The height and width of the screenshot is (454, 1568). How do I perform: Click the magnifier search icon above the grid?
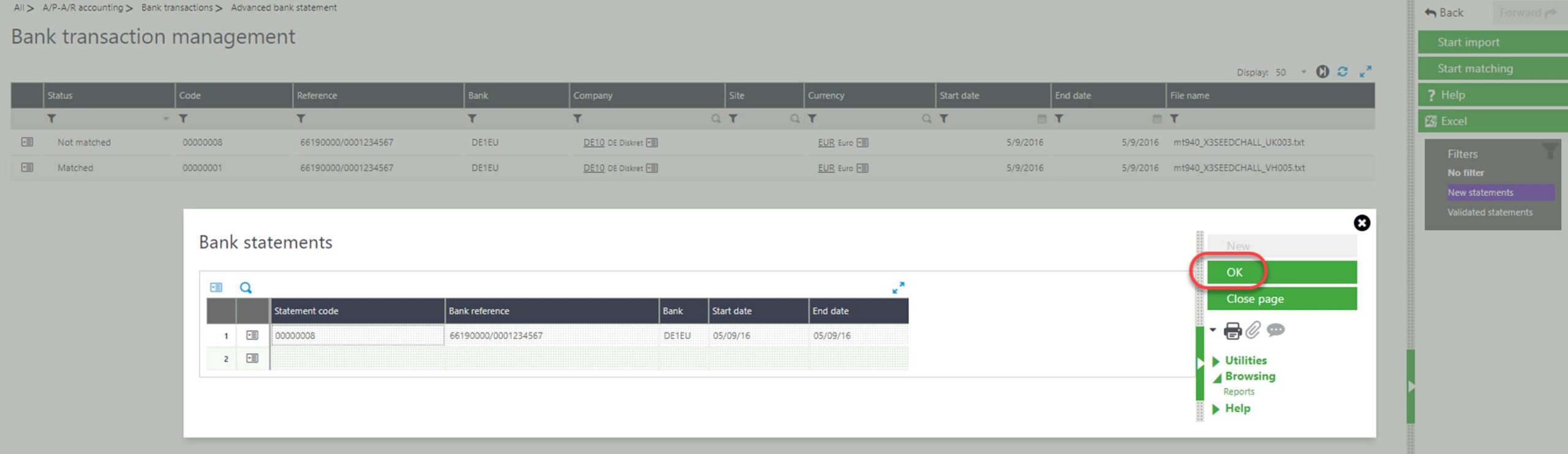point(246,288)
